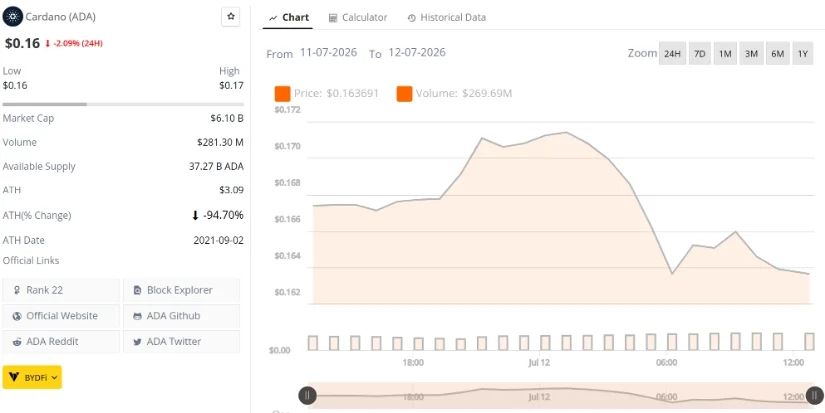Expand the BYDFi exchange dropdown
The height and width of the screenshot is (413, 825).
pyautogui.click(x=32, y=377)
